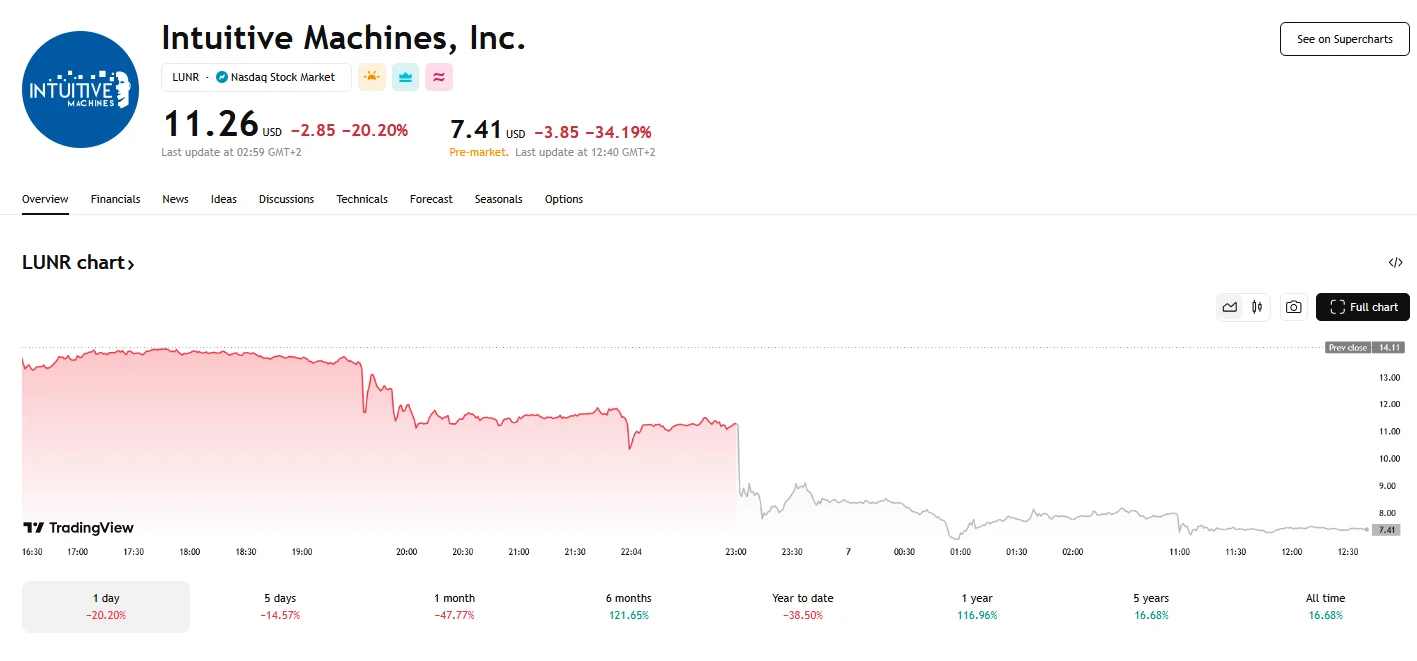Click the orange sun badge icon
Image resolution: width=1417 pixels, height=661 pixels.
[372, 77]
